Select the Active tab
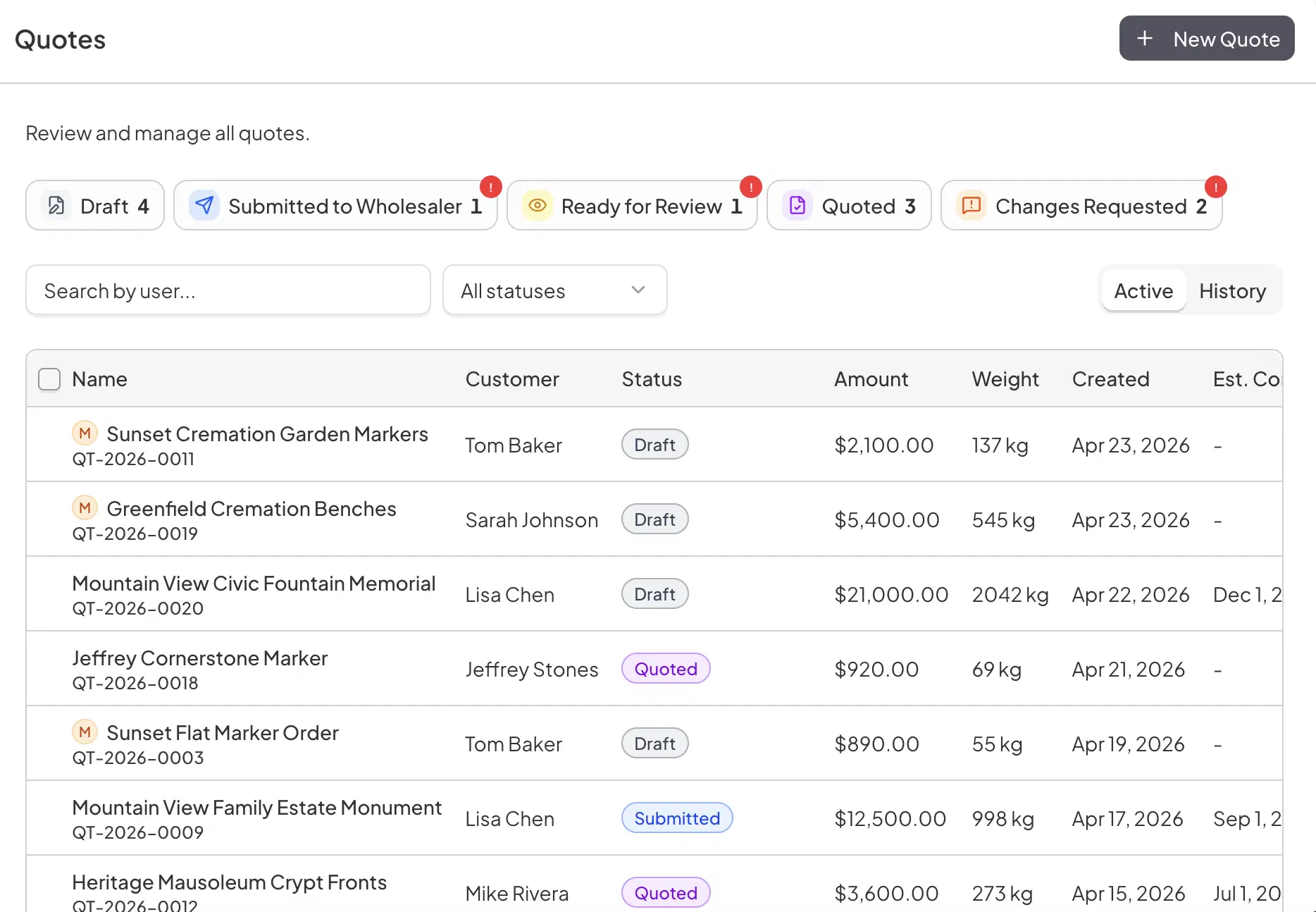Screen dimensions: 1316x912 (1143, 290)
